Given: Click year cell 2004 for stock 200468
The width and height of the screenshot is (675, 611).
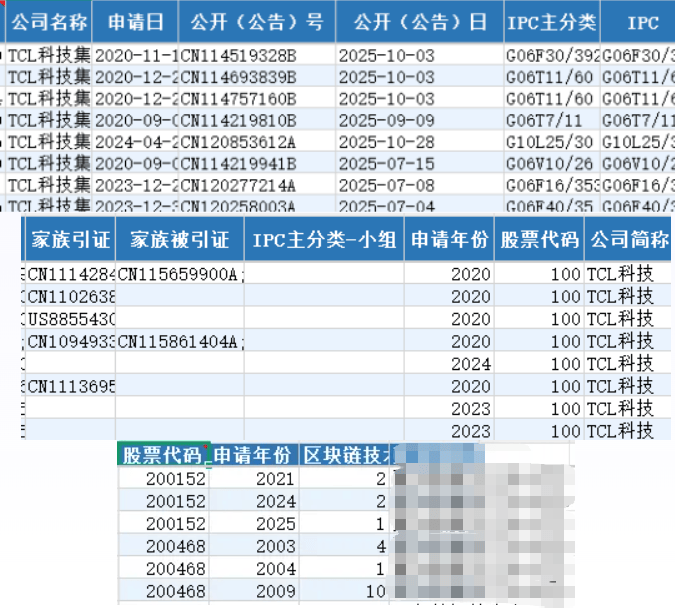Looking at the screenshot, I should tap(254, 568).
